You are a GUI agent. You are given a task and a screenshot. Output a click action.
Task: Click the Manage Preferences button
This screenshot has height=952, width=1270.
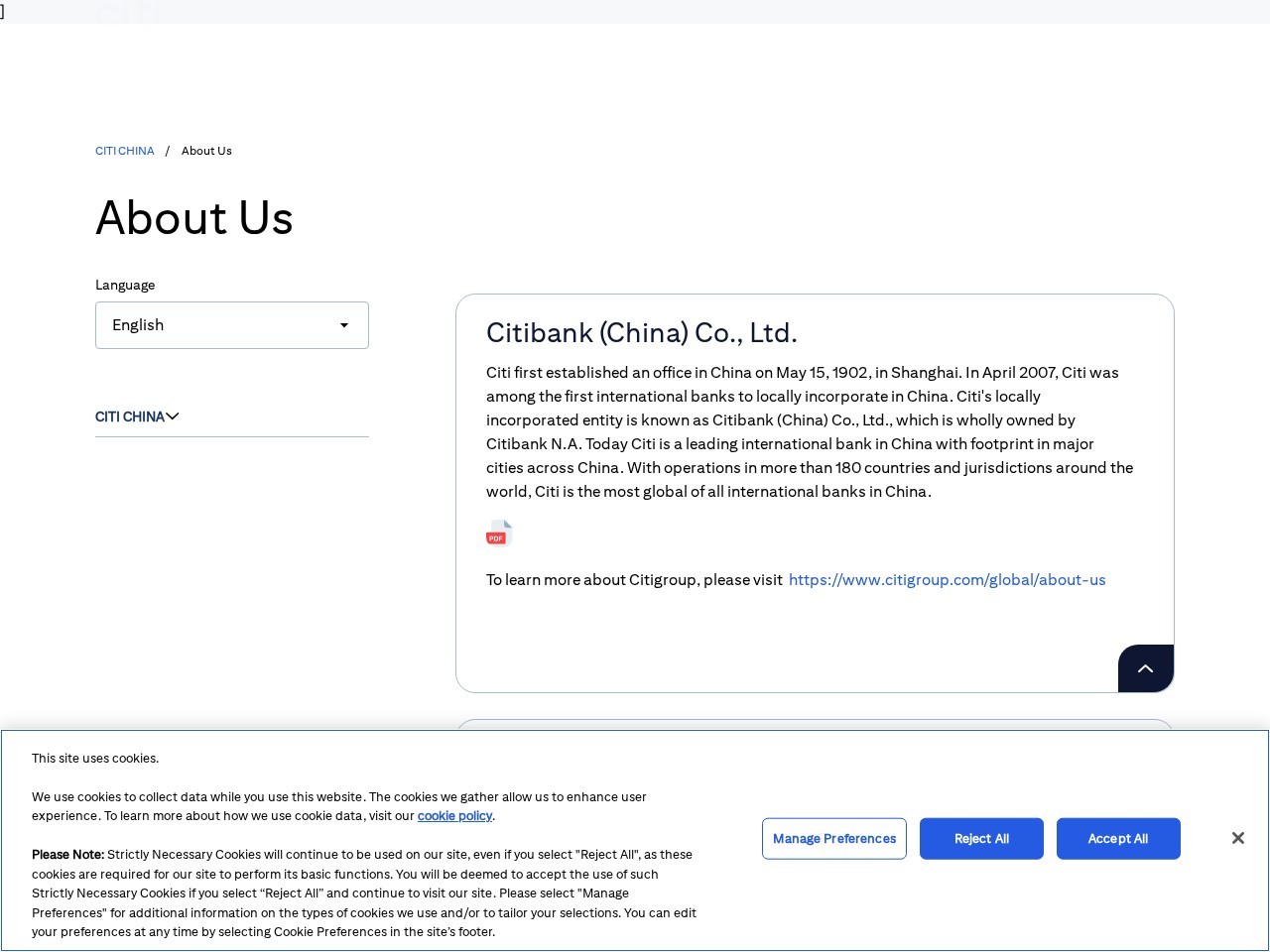click(833, 839)
